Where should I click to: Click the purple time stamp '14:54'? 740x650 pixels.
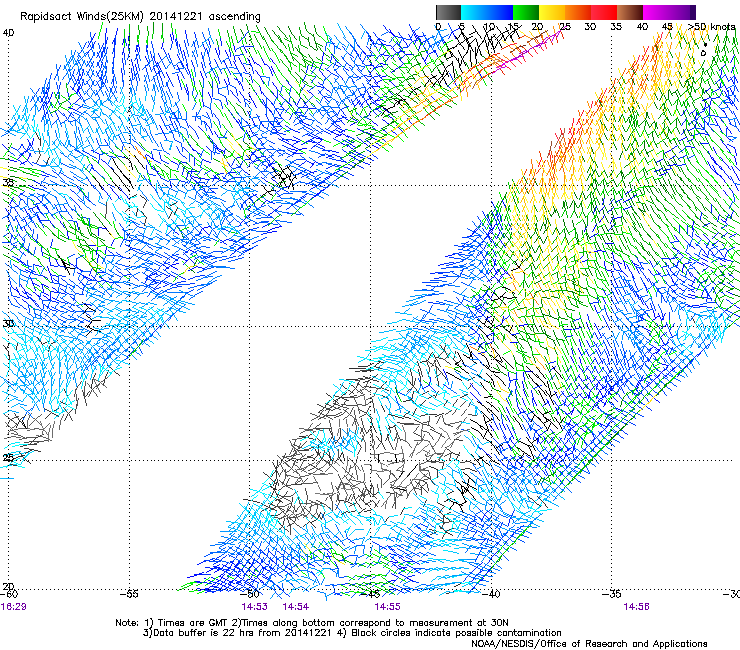coord(296,607)
